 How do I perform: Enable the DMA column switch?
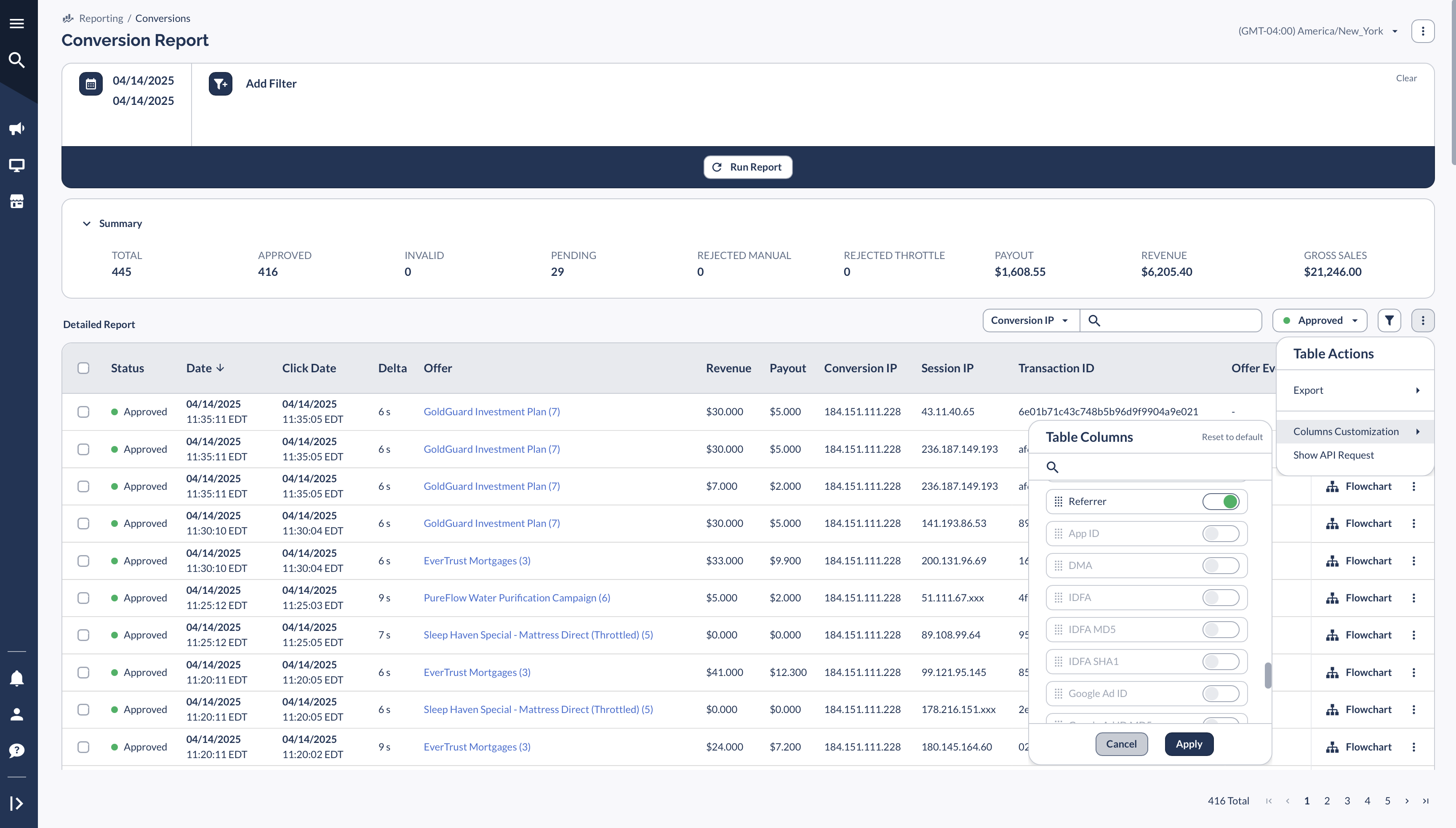coord(1221,565)
